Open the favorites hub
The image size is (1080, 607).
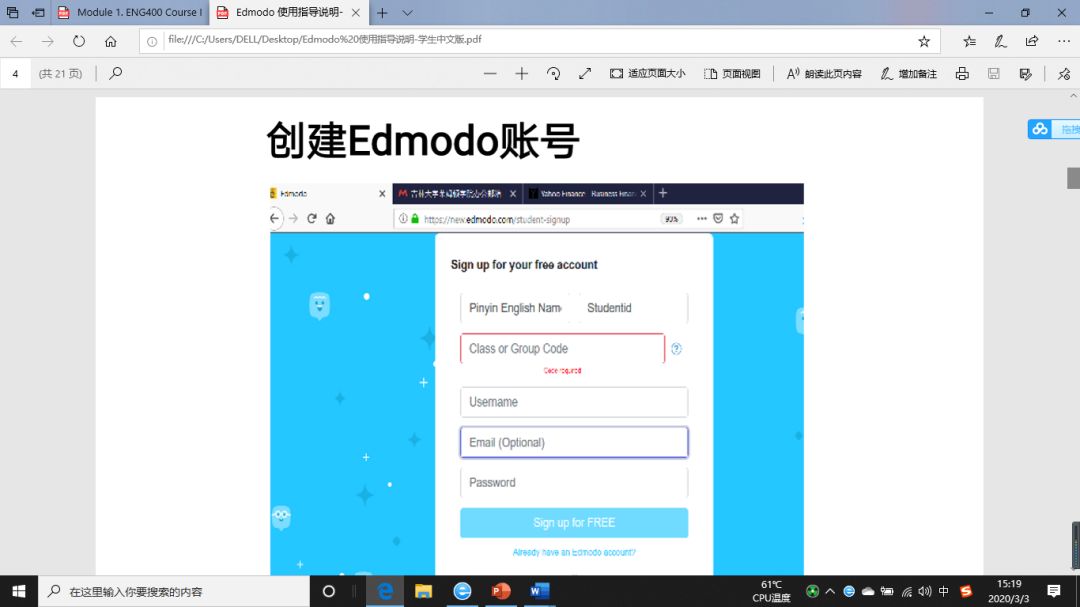coord(969,41)
